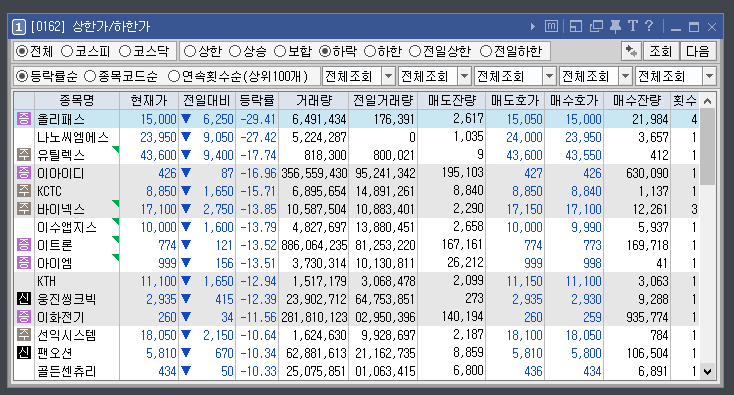Click the duplicate window icon in title bar
The image size is (734, 395).
596,26
